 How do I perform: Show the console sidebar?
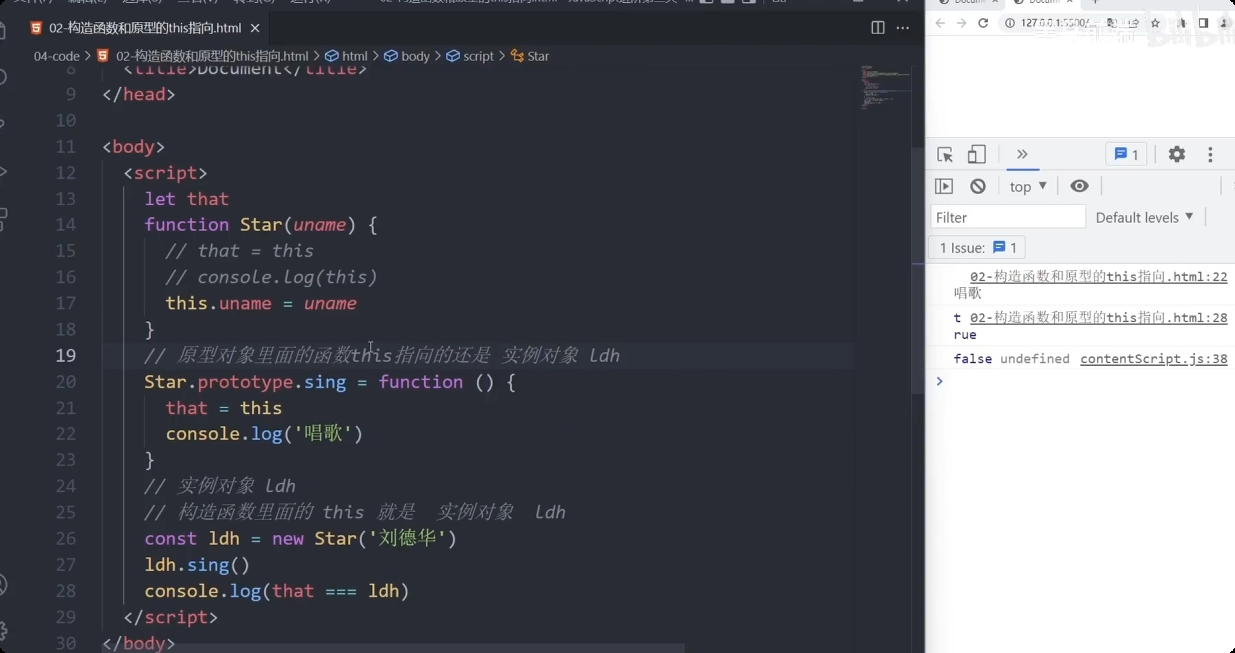pos(944,186)
